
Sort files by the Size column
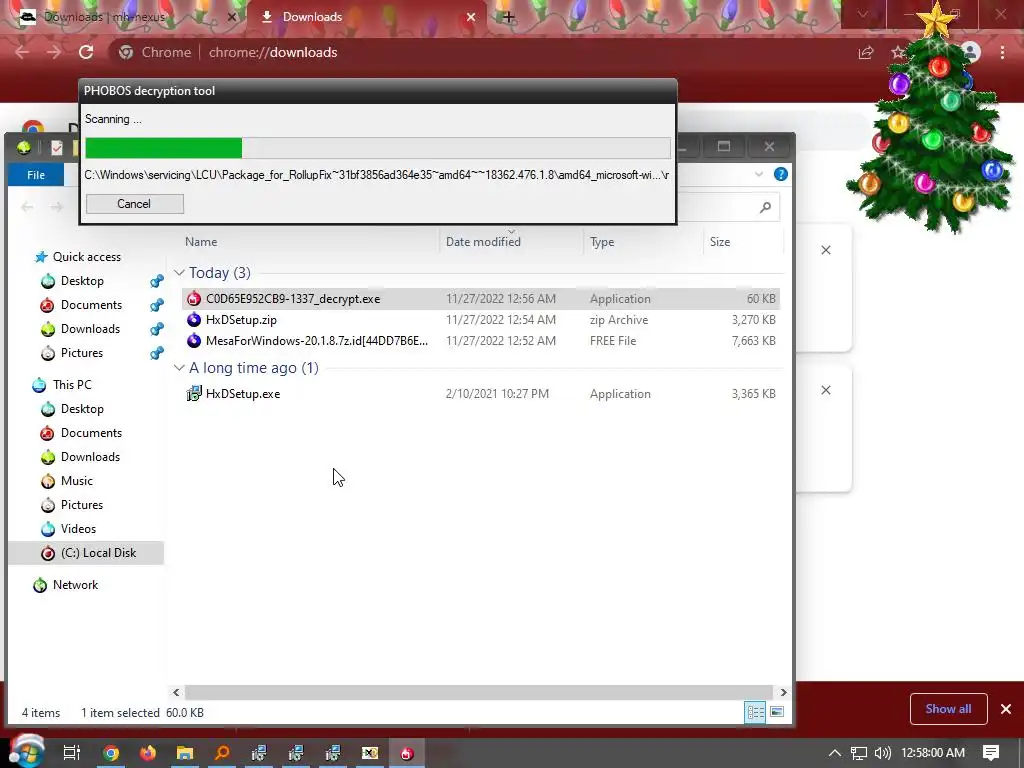(720, 242)
